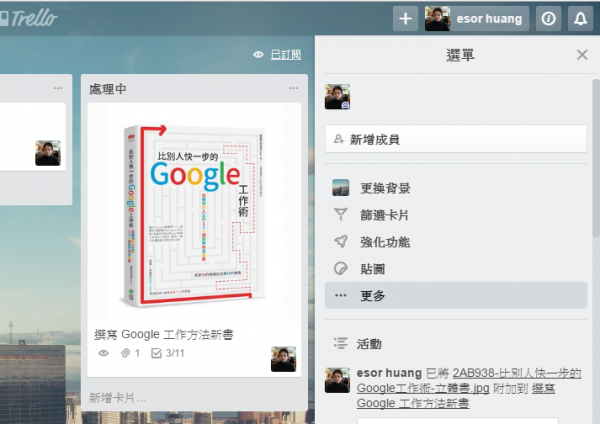This screenshot has height=424, width=600.
Task: Select 更換背景 menu item
Action: point(456,188)
